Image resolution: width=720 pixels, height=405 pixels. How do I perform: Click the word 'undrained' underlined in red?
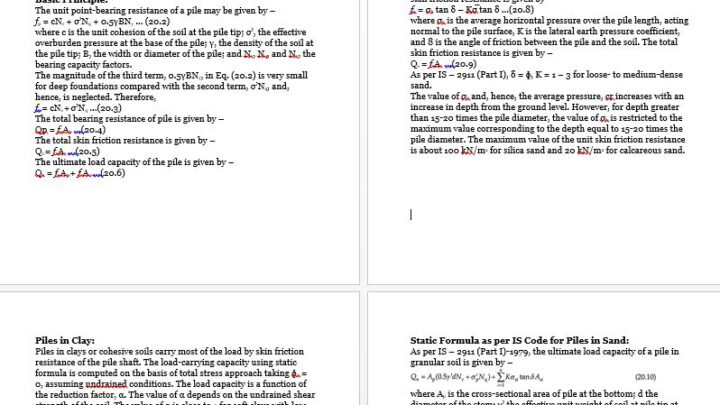[x=106, y=384]
